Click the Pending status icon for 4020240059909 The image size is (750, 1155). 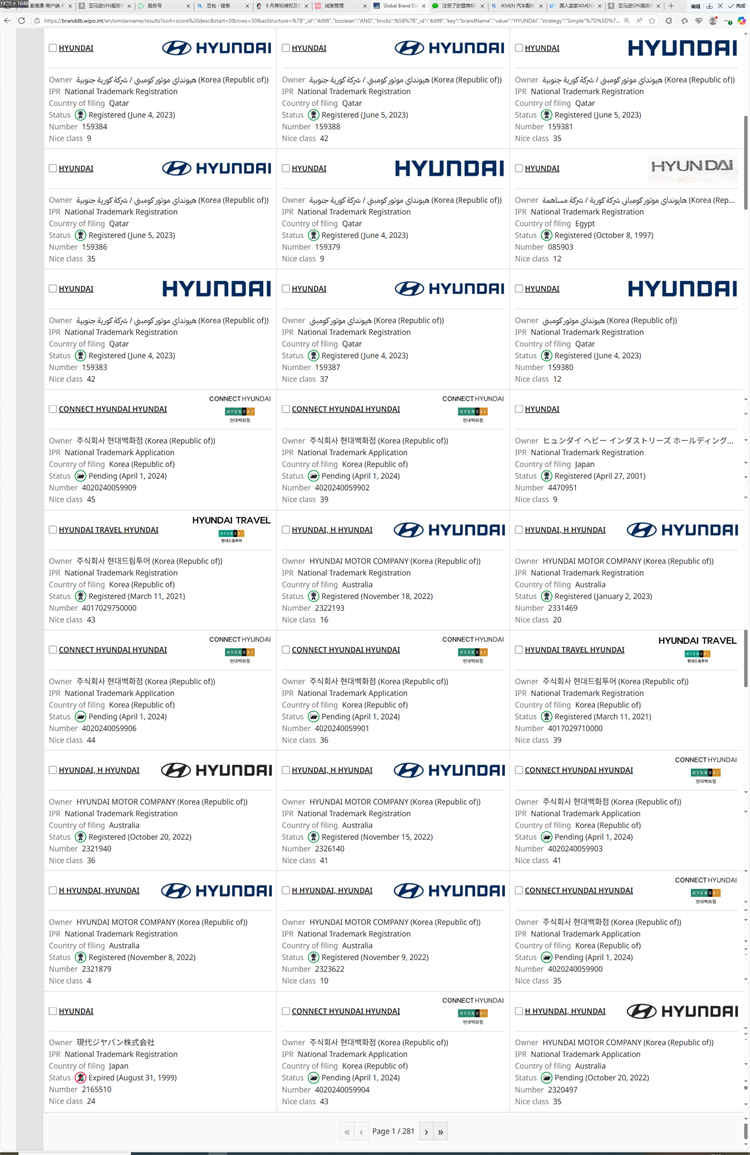coord(80,476)
